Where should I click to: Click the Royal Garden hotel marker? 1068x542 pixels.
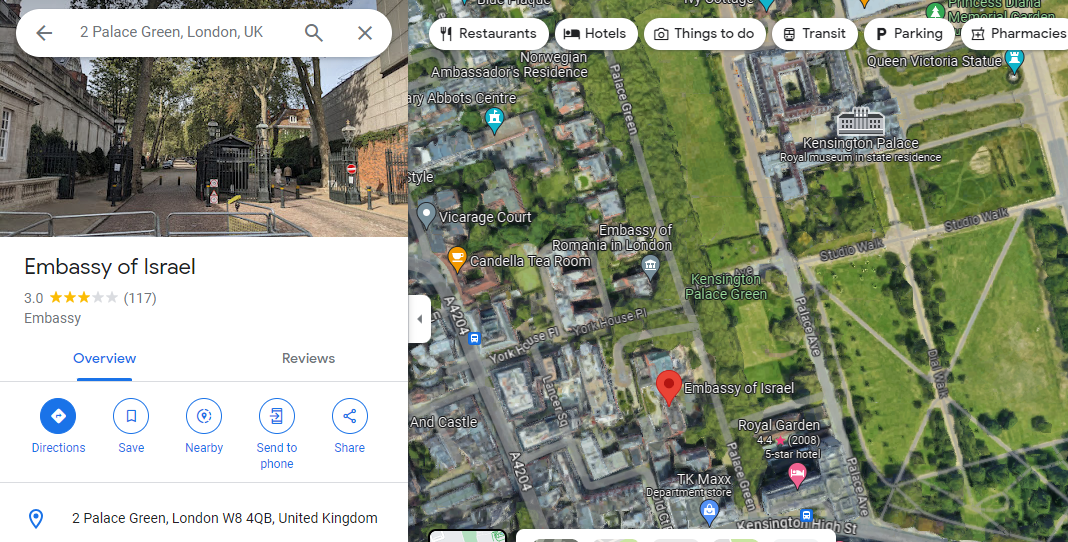(x=797, y=474)
